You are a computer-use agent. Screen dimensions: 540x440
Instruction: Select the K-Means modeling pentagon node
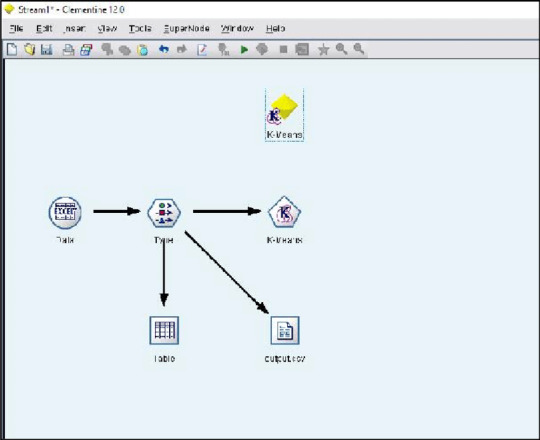click(x=284, y=212)
